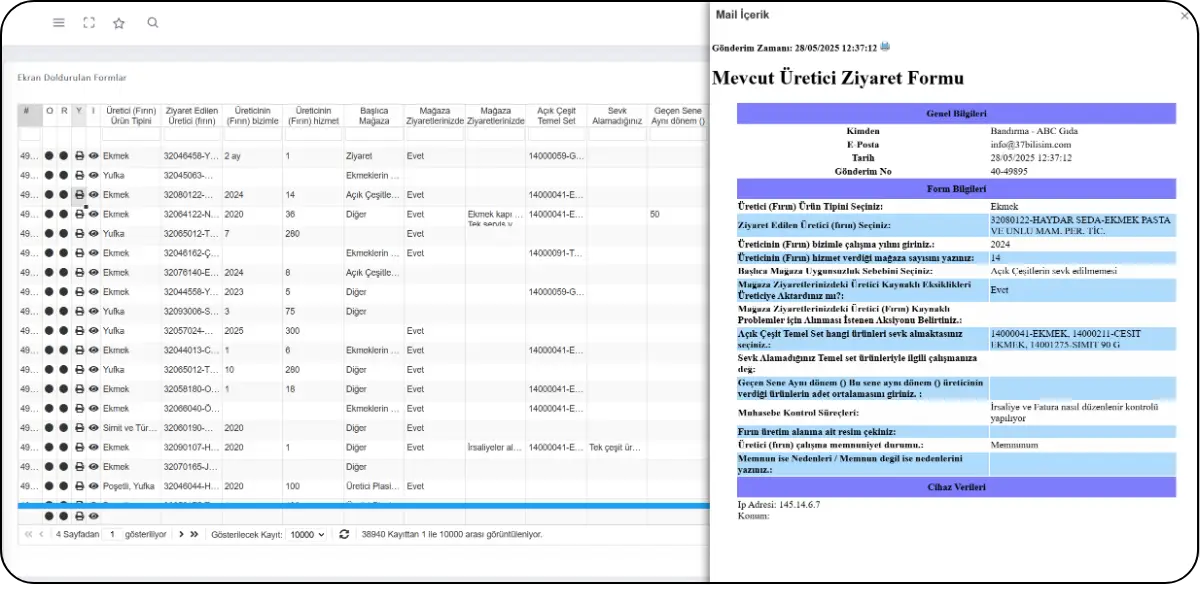Print the row for 32046162-Ç
The width and height of the screenshot is (1200, 600).
point(79,253)
